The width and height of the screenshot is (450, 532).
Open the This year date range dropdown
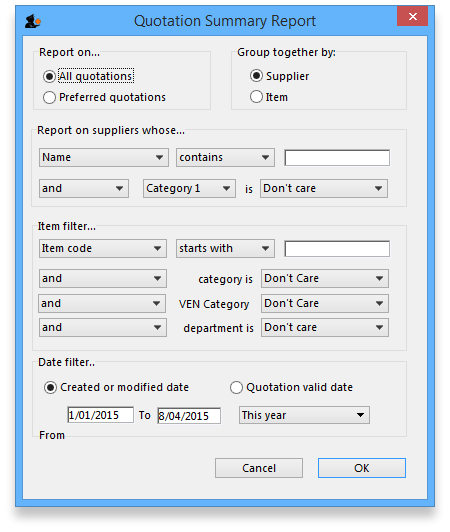click(x=304, y=415)
